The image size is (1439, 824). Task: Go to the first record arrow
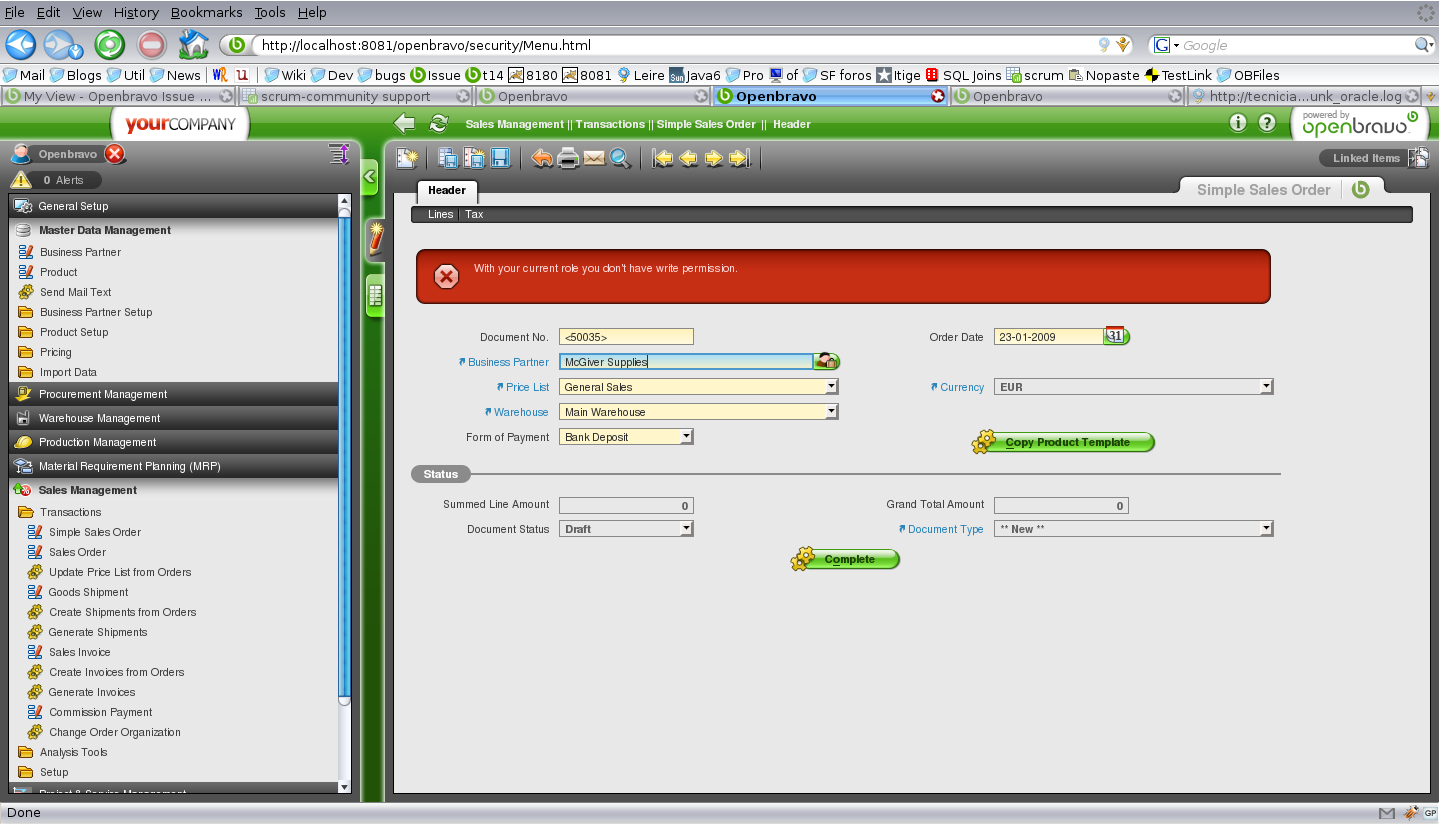662,158
